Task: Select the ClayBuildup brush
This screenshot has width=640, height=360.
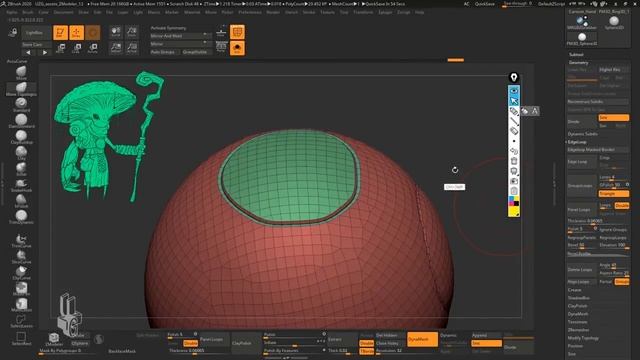Action: pos(21,137)
